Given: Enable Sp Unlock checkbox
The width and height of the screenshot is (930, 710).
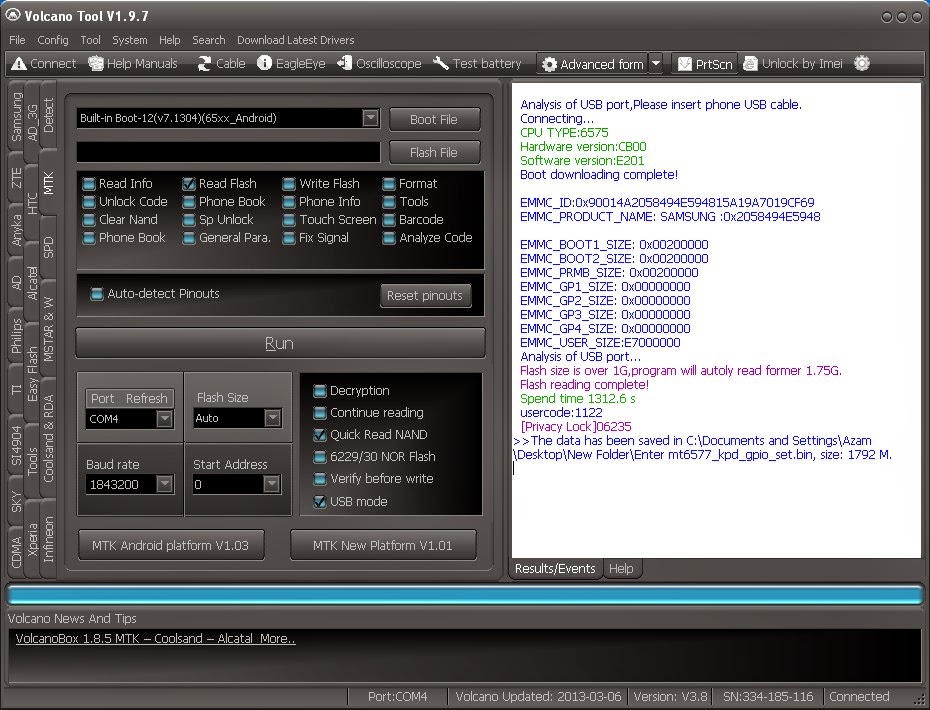Looking at the screenshot, I should [189, 220].
